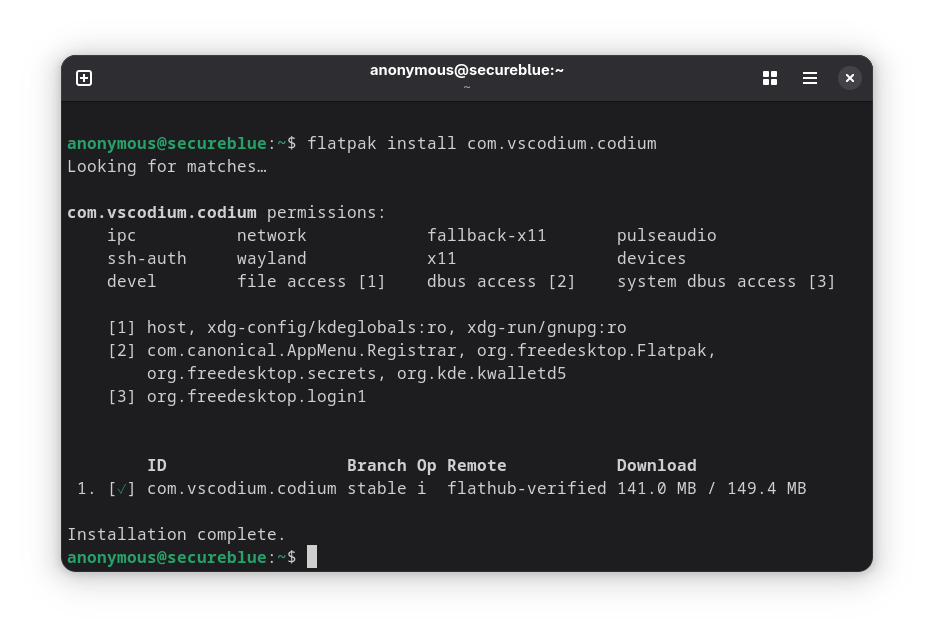Click the flatpak install command text
Image resolution: width=934 pixels, height=639 pixels.
tap(482, 144)
